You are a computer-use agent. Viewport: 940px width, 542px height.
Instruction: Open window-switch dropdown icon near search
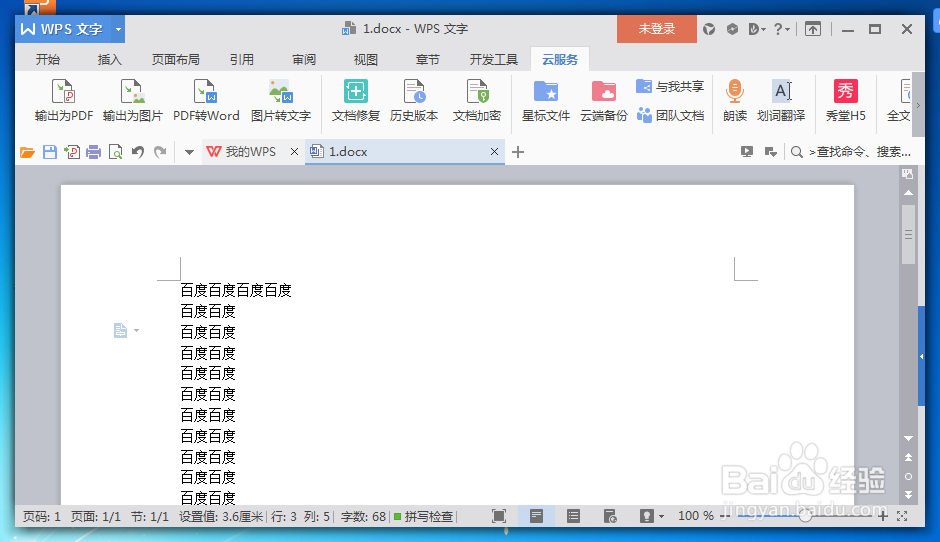pyautogui.click(x=771, y=152)
